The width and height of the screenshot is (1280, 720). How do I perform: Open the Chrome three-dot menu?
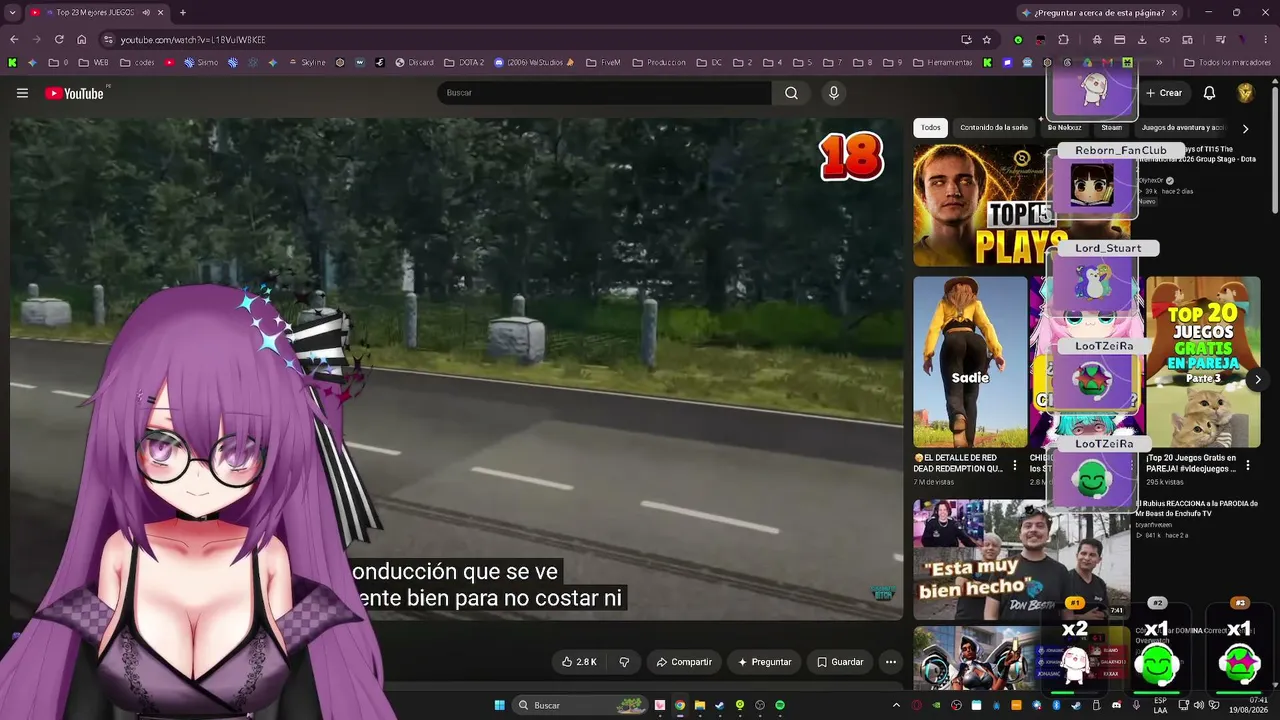pos(1266,39)
